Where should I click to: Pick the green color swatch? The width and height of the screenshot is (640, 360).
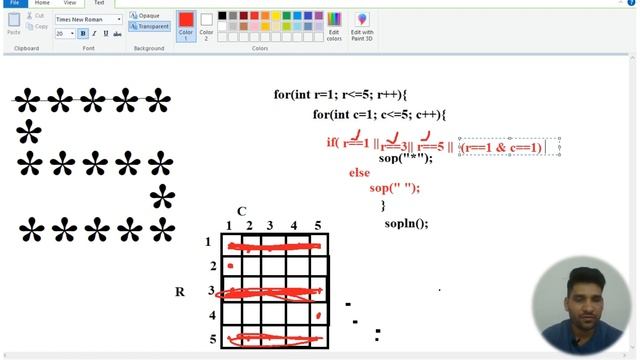coord(287,16)
